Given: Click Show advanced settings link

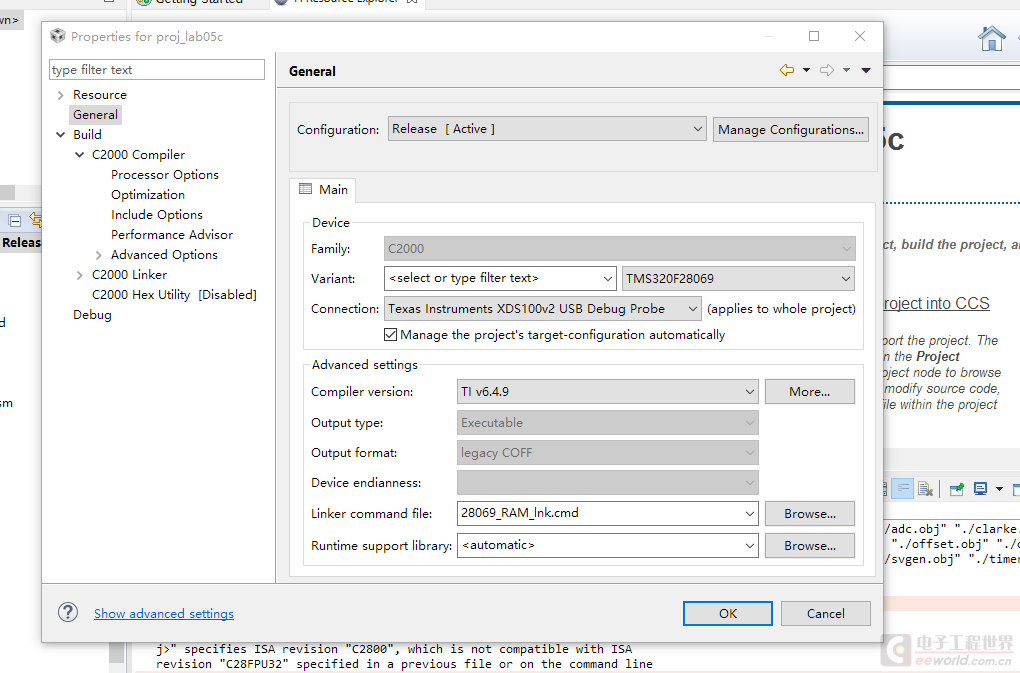Looking at the screenshot, I should pyautogui.click(x=164, y=613).
